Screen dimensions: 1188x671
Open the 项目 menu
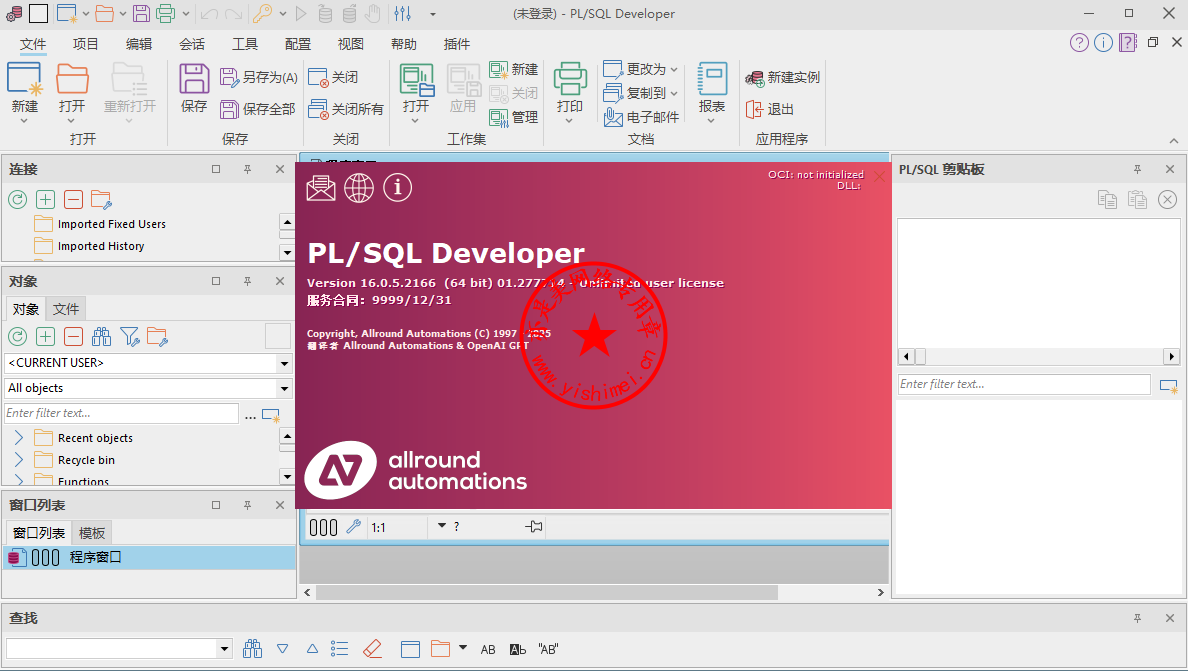tap(86, 44)
